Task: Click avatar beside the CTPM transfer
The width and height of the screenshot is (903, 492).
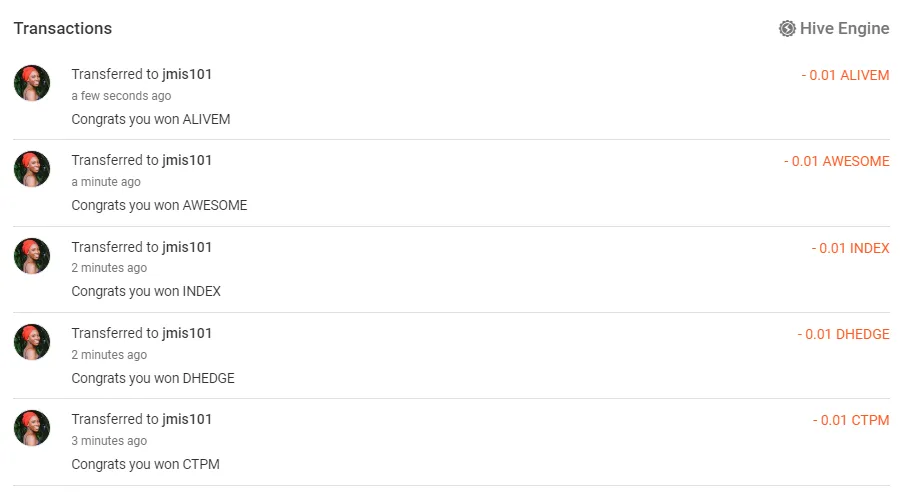Action: coord(32,428)
